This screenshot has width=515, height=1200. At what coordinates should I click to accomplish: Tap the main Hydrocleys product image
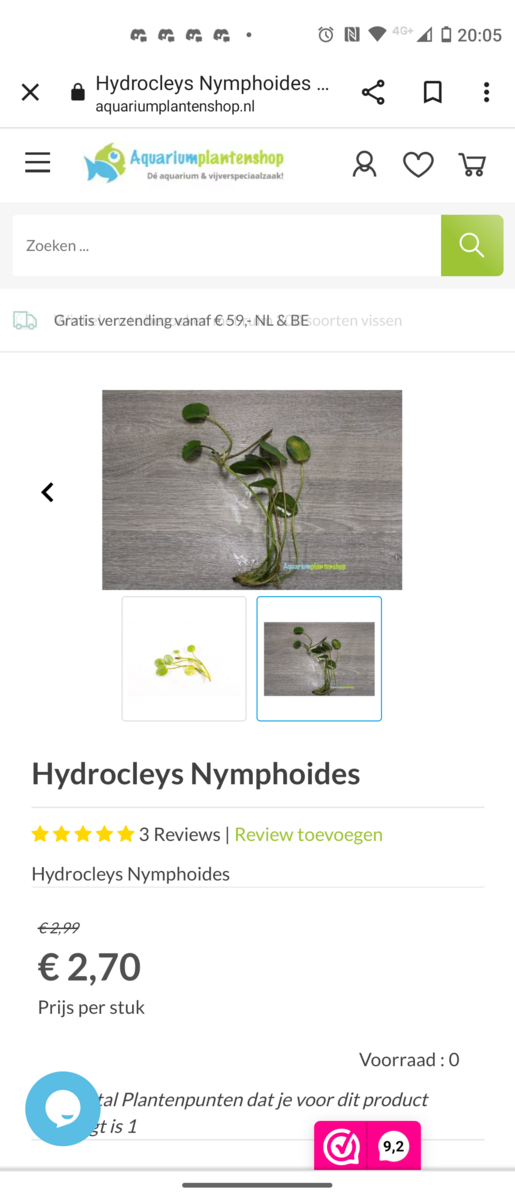click(x=252, y=490)
